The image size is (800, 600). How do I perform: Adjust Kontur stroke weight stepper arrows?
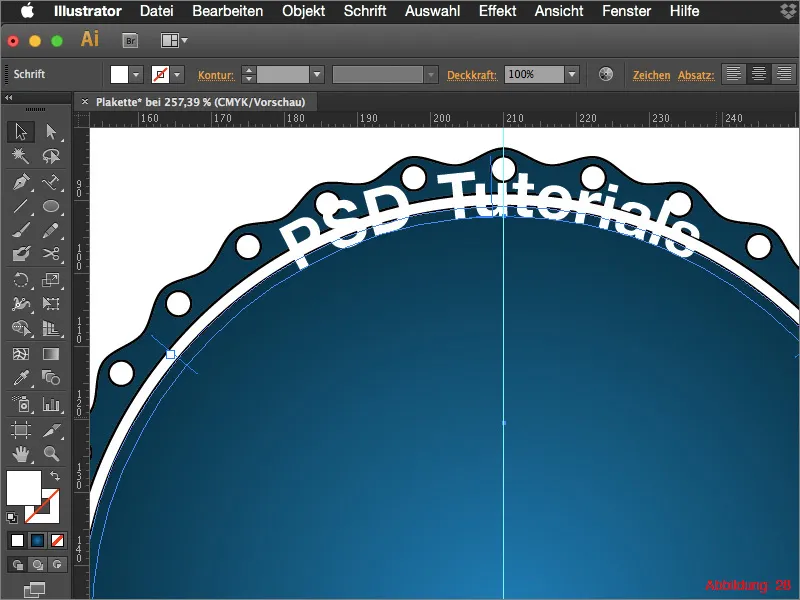[x=248, y=74]
